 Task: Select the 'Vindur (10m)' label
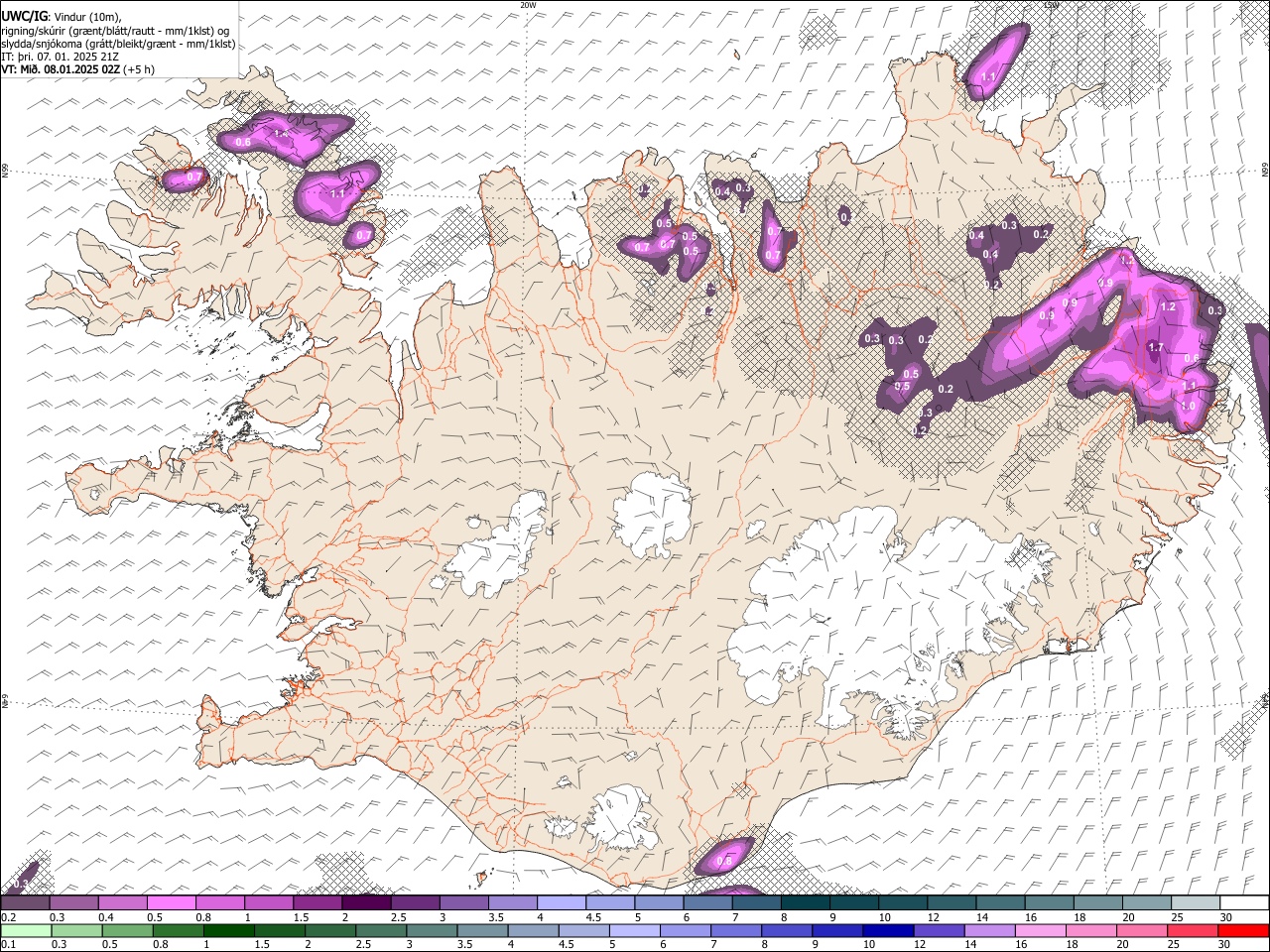point(87,16)
